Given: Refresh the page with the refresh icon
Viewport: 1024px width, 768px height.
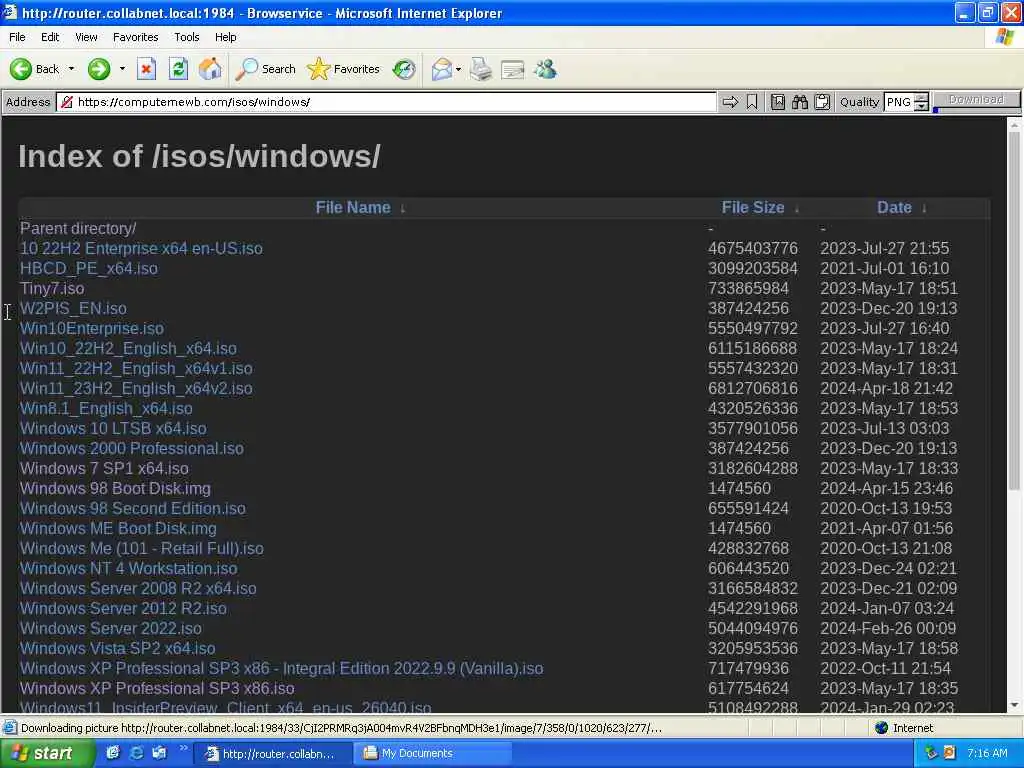Looking at the screenshot, I should tap(178, 69).
